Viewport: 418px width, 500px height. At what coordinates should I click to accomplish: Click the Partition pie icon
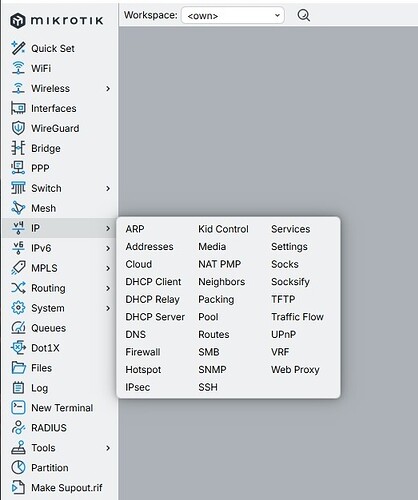(x=18, y=467)
